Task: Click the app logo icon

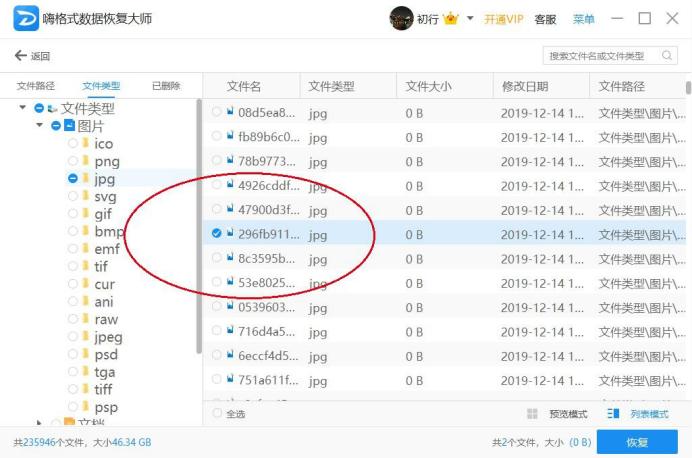Action: [x=26, y=18]
